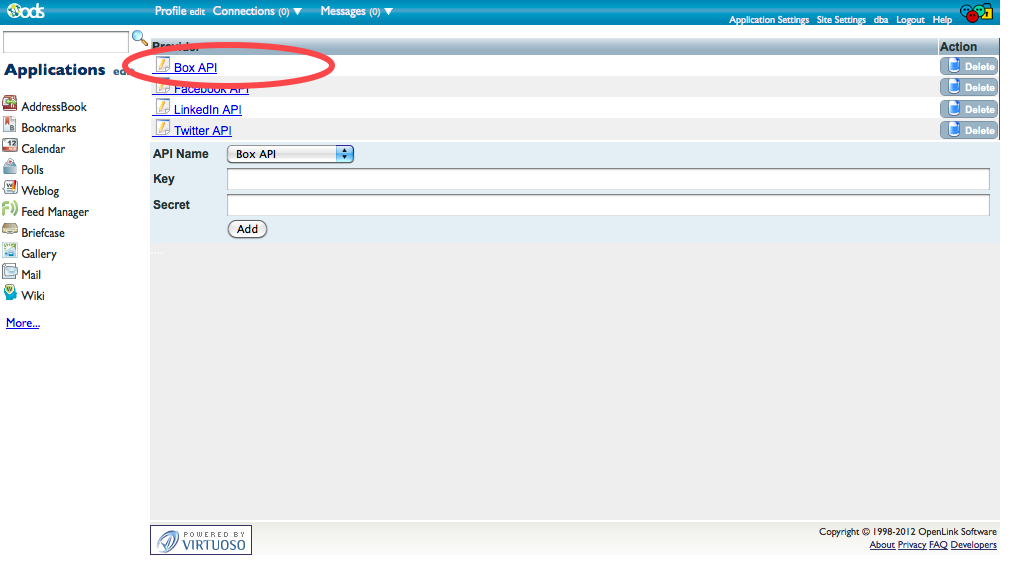This screenshot has height=575, width=1018.
Task: Open the Box API link
Action: click(x=195, y=67)
